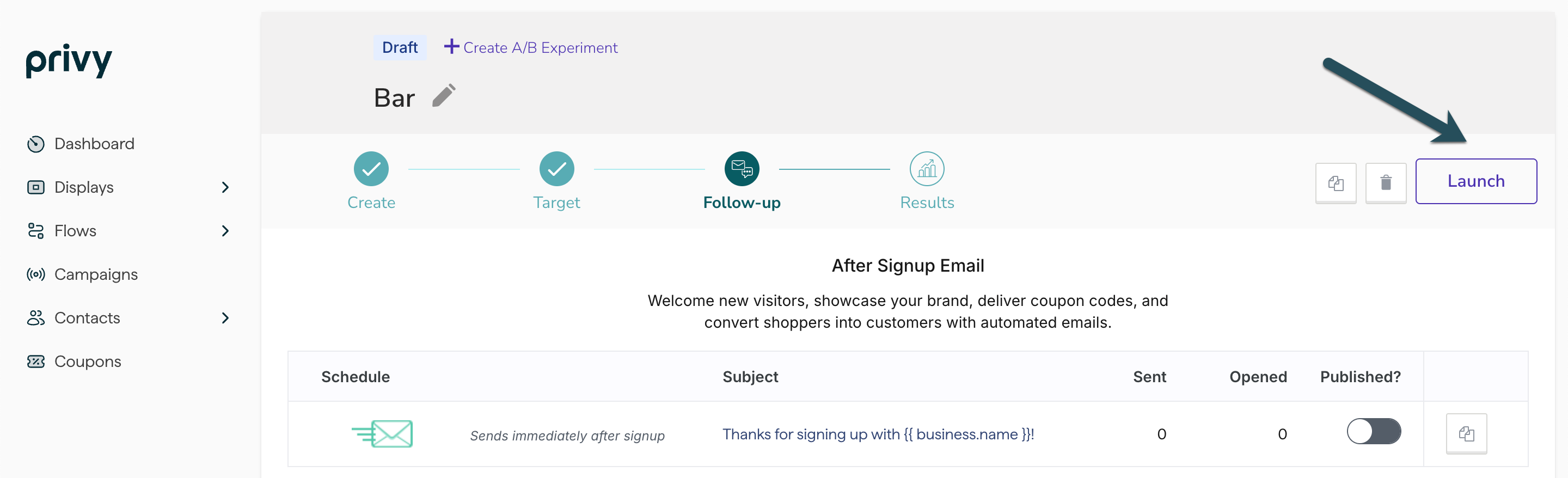
Task: Open the 'Thanks for signing up' email subject
Action: tap(878, 434)
